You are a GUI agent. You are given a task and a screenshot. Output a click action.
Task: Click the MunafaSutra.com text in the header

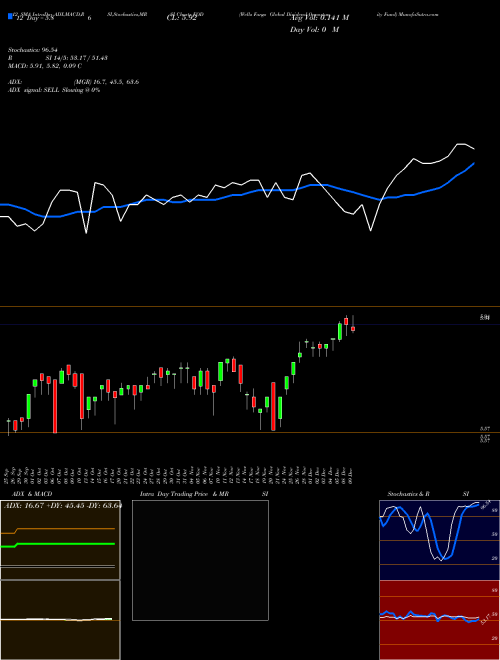click(x=416, y=14)
